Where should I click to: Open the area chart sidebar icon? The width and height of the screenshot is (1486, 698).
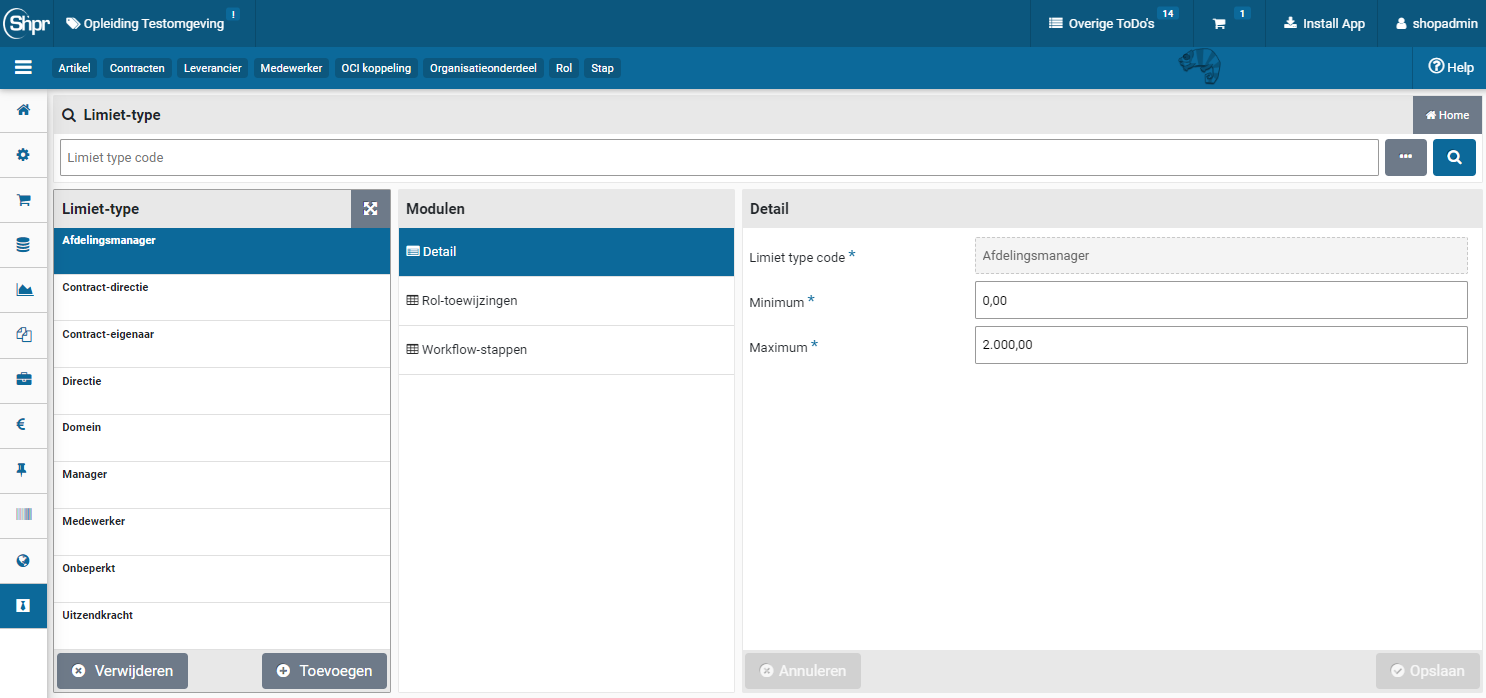point(23,290)
